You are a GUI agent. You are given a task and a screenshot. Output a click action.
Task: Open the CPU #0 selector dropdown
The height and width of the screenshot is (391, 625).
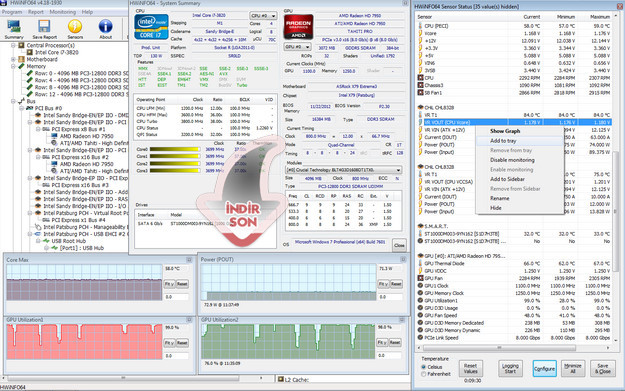263,16
